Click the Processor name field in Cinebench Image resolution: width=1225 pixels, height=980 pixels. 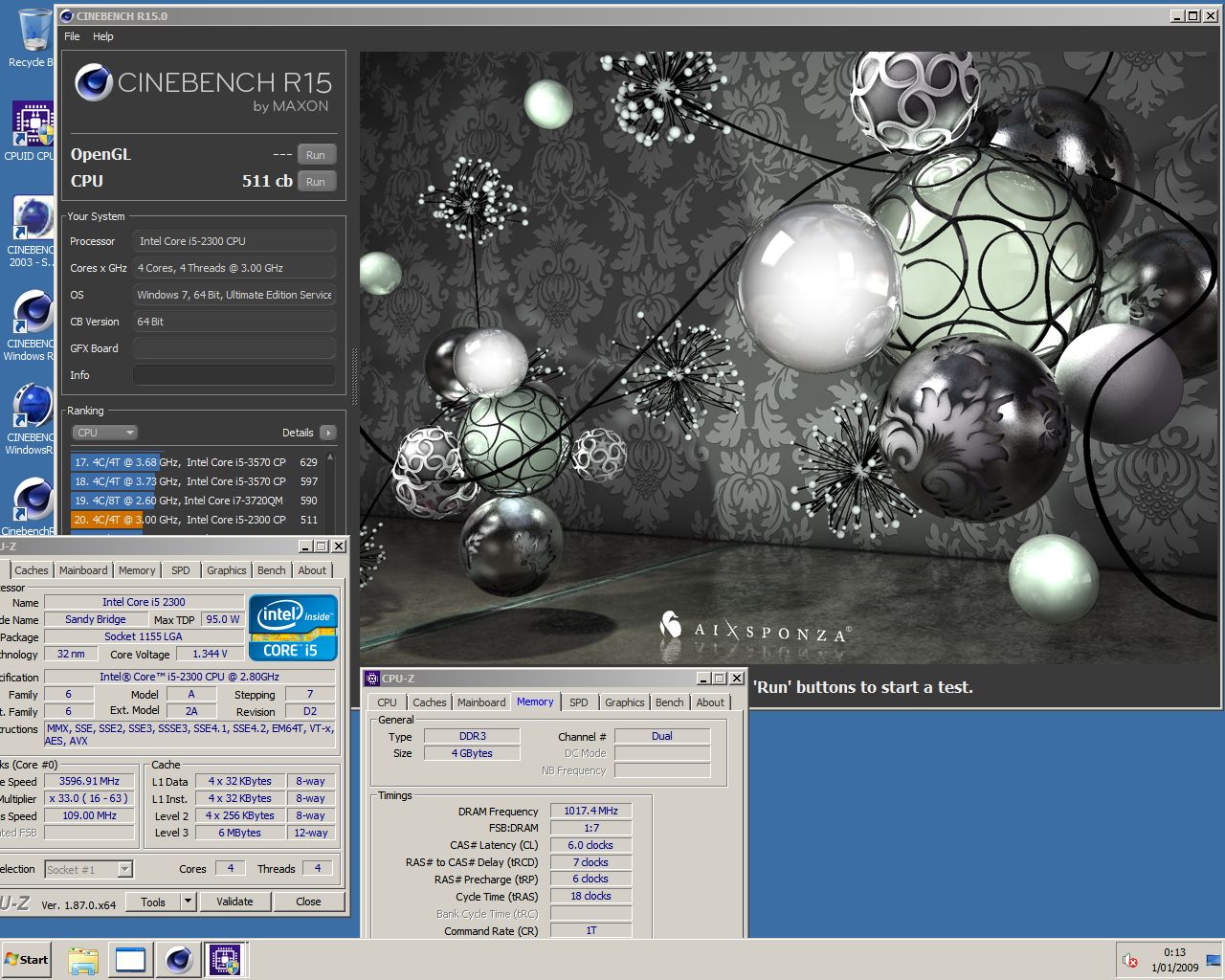(x=234, y=241)
